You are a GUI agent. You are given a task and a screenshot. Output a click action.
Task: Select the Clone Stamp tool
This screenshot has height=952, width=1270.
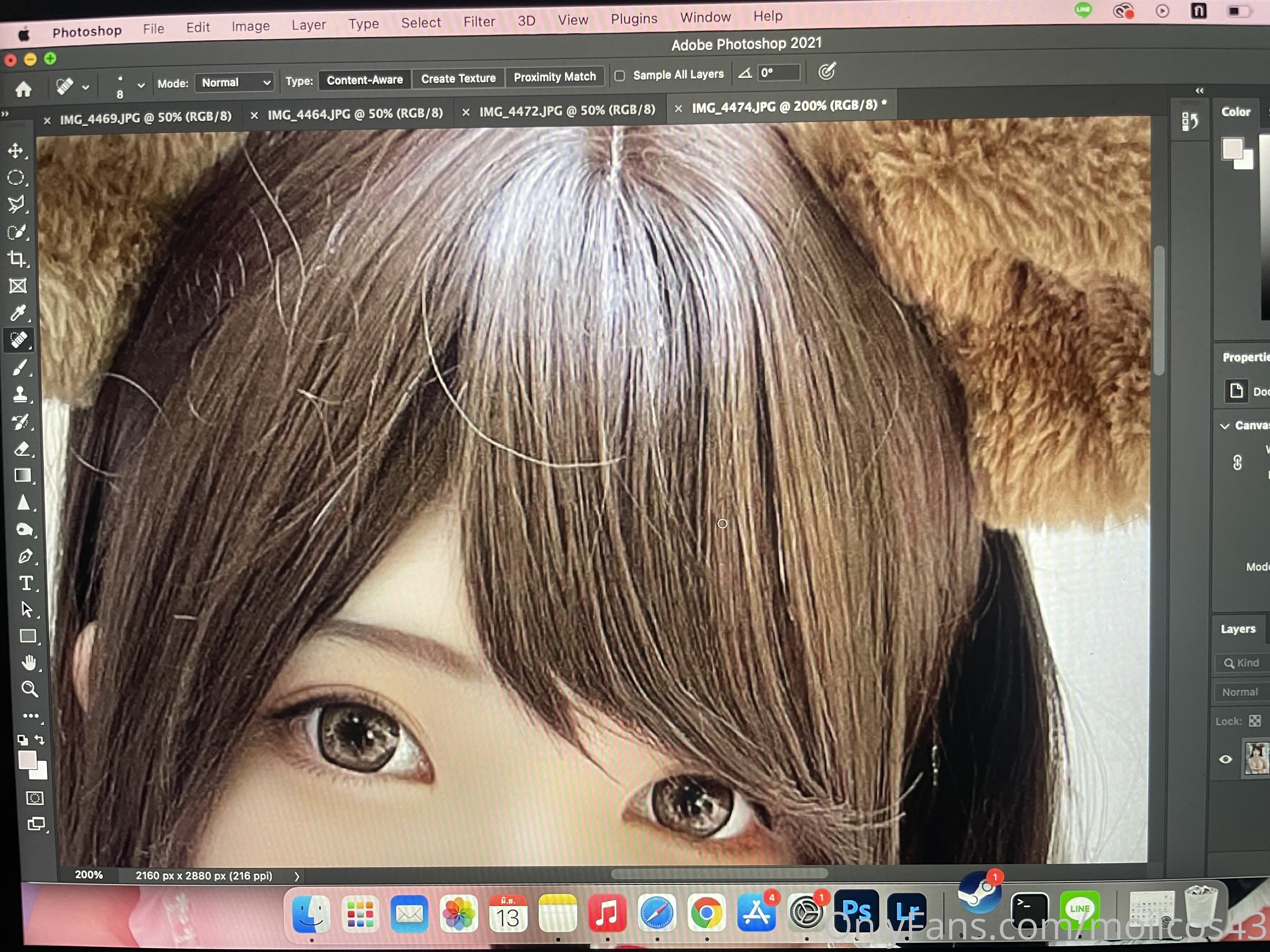click(x=21, y=394)
